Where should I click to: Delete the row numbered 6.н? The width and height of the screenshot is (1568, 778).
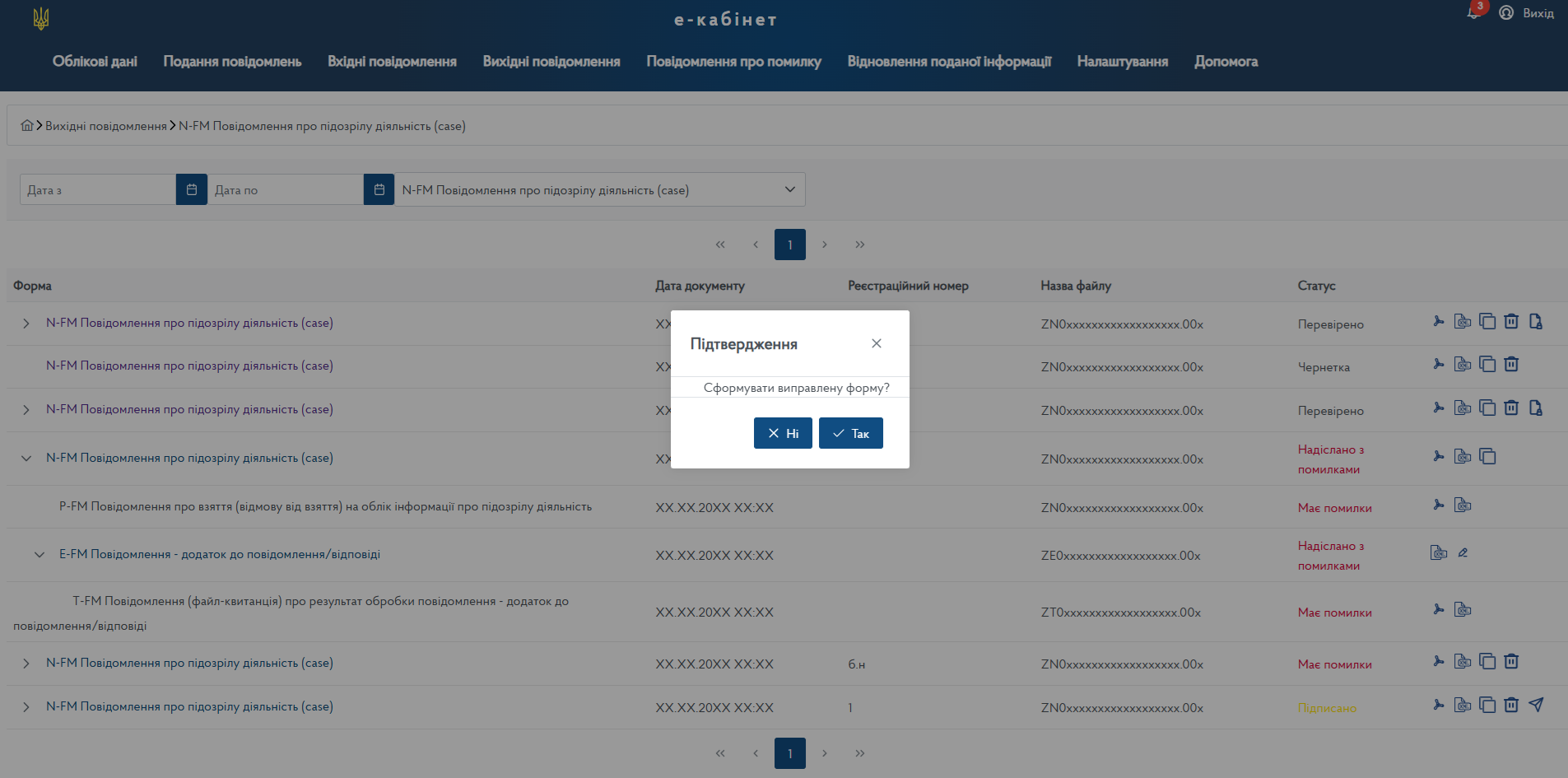pyautogui.click(x=1511, y=661)
